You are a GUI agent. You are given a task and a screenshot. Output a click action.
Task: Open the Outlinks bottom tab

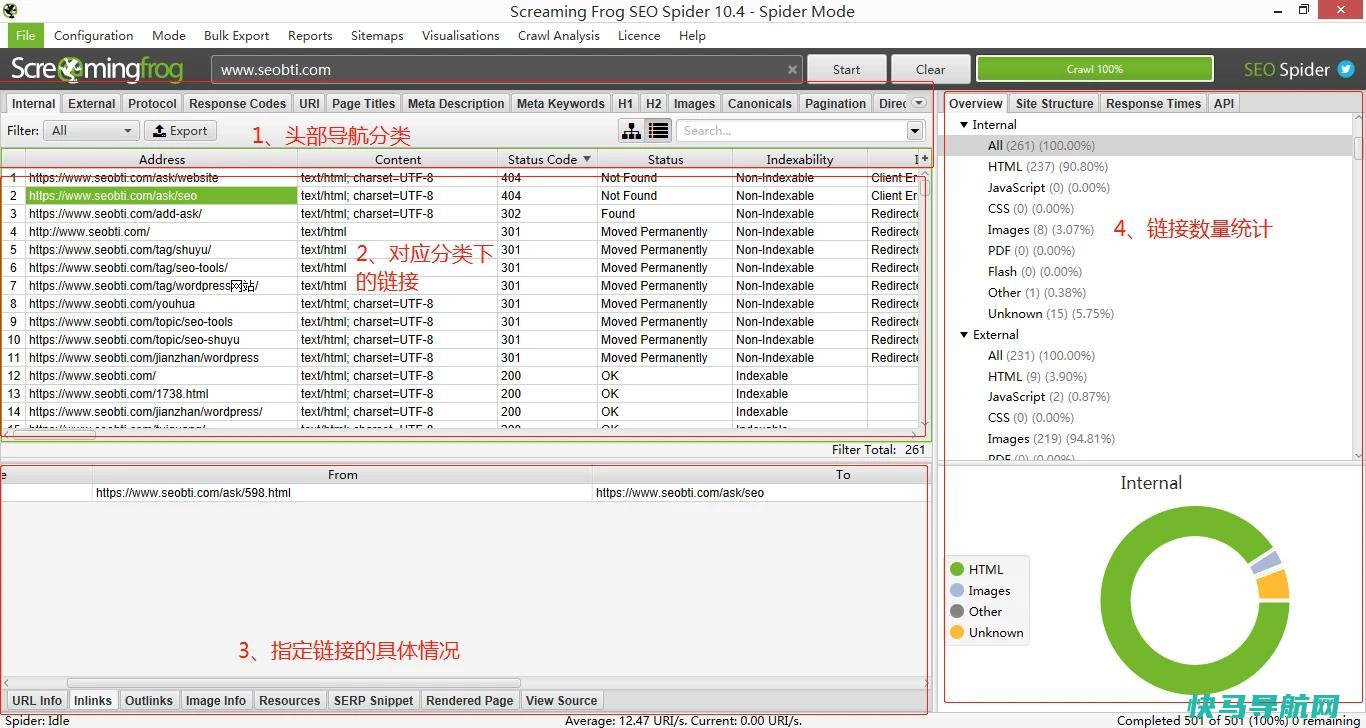click(149, 700)
